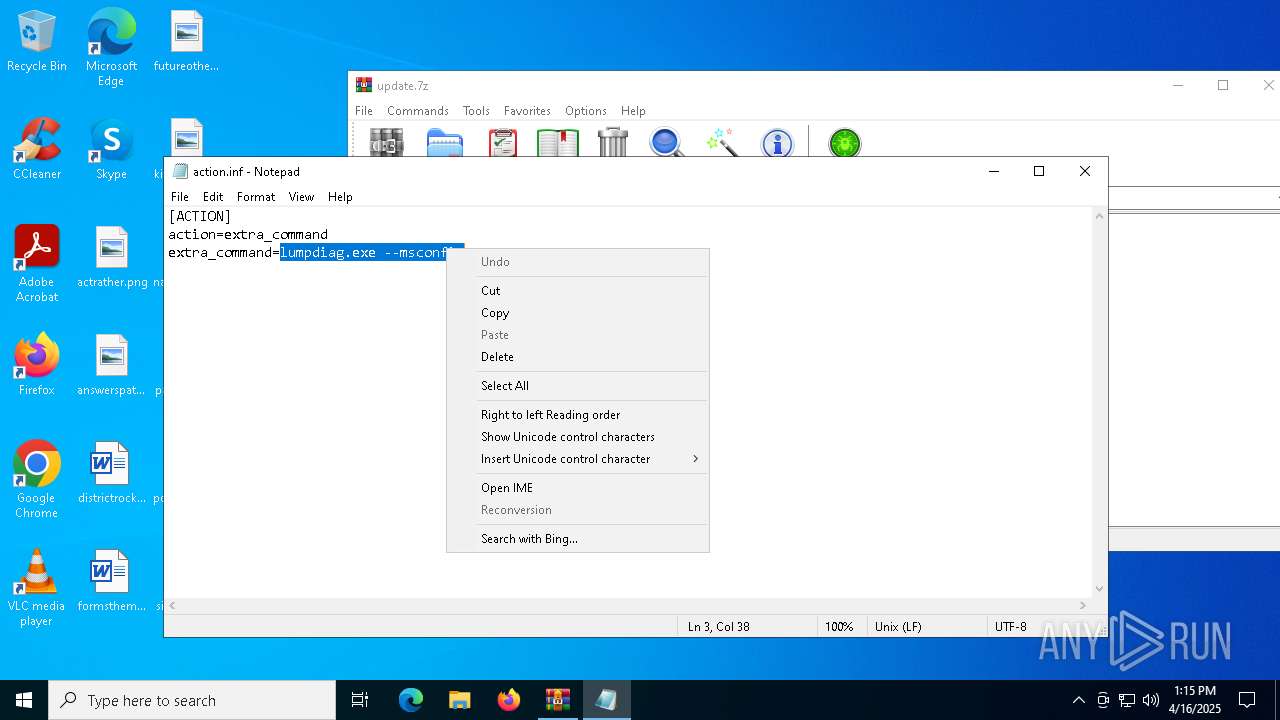Toggle Show Unicode control characters
Image resolution: width=1280 pixels, height=720 pixels.
(578, 437)
